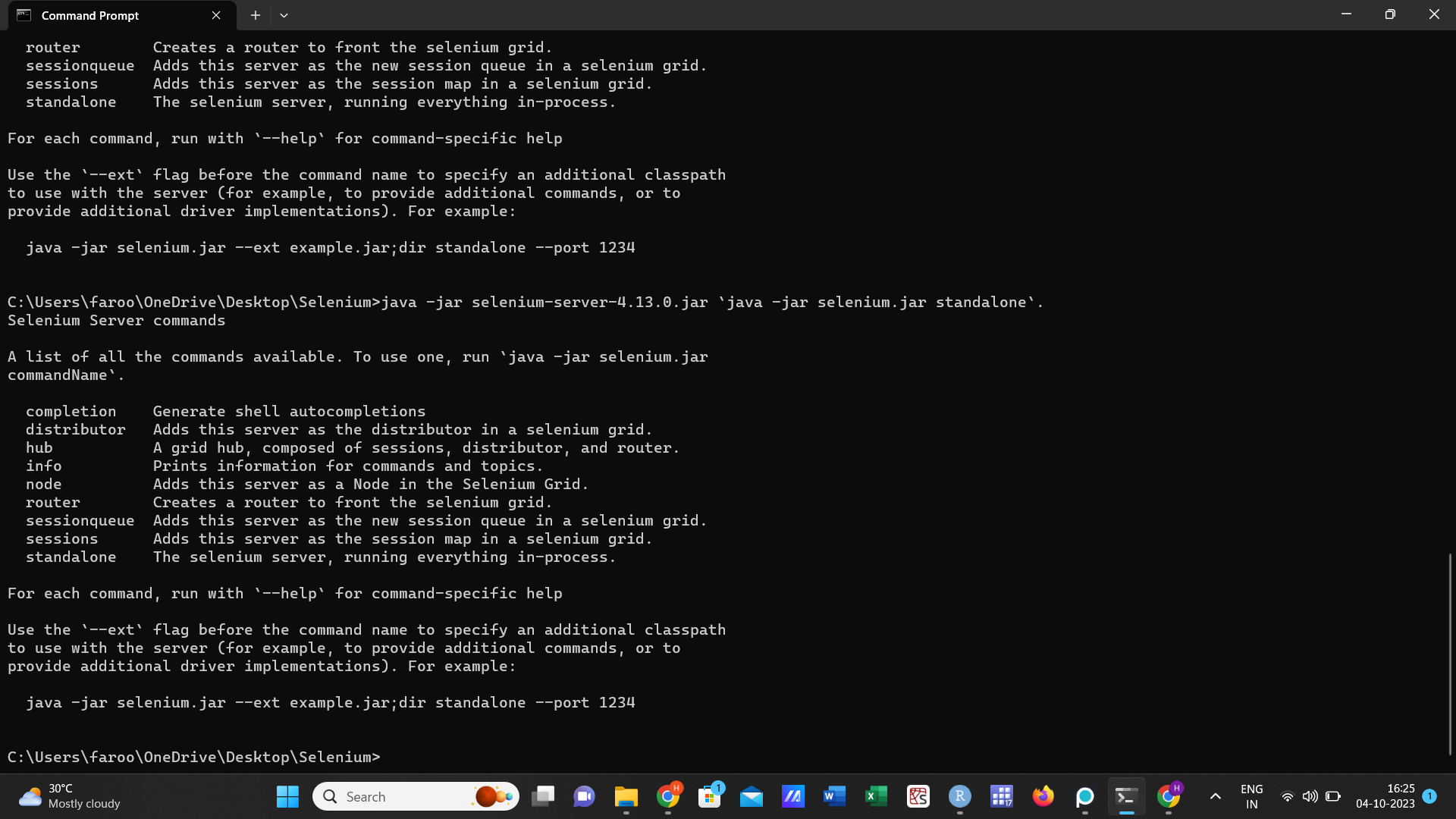Open the ENG IN language switcher
The image size is (1456, 819).
point(1252,796)
